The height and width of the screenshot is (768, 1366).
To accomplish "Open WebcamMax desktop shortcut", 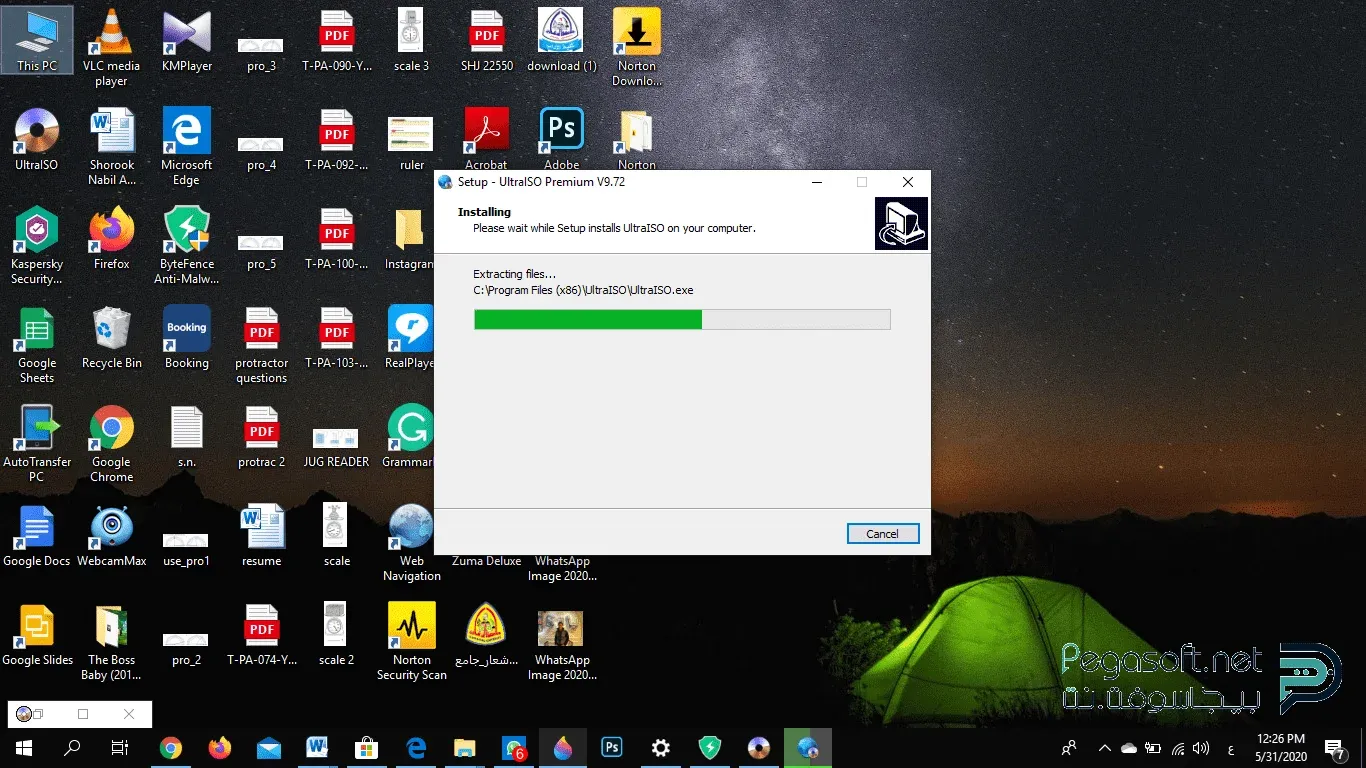I will pos(112,536).
